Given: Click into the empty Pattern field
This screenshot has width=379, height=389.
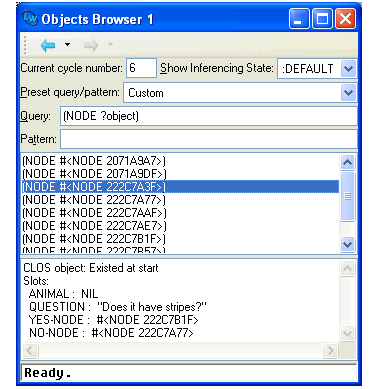Looking at the screenshot, I should (208, 139).
